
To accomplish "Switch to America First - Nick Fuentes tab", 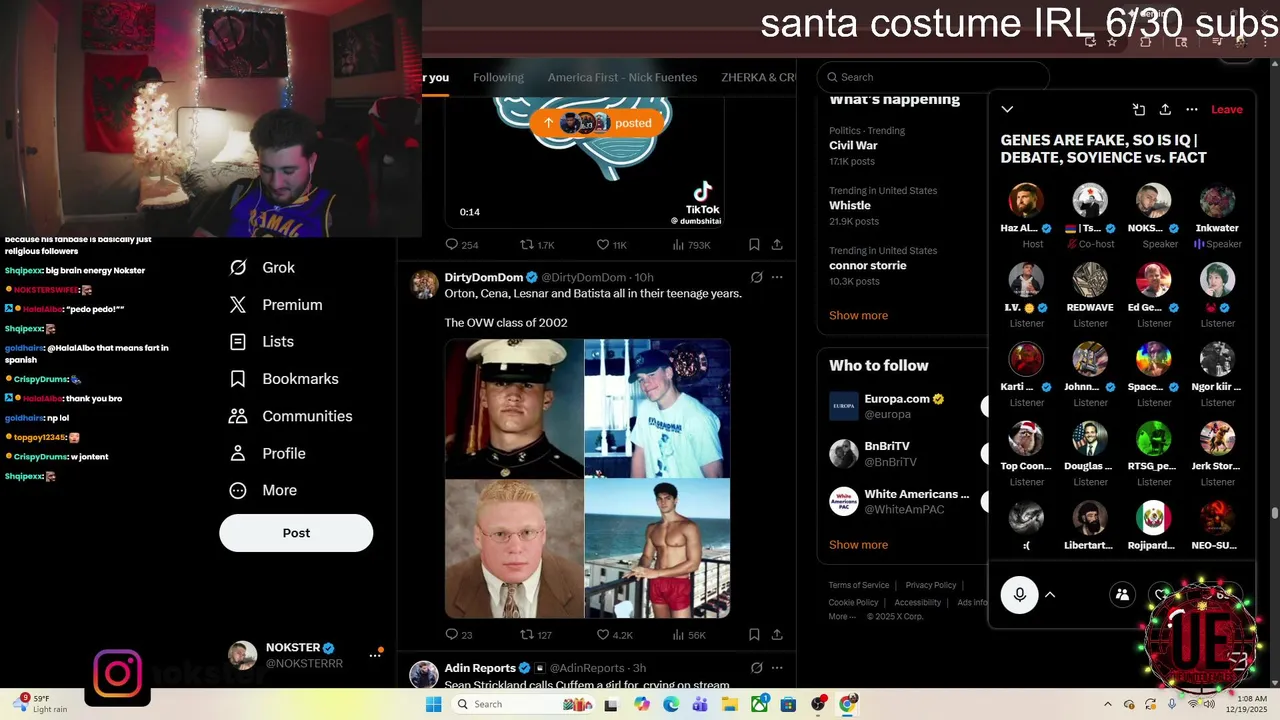I will point(622,77).
